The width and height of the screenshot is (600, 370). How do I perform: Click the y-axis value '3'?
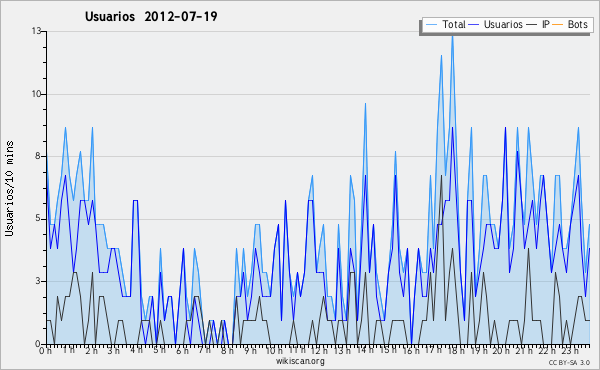38,281
